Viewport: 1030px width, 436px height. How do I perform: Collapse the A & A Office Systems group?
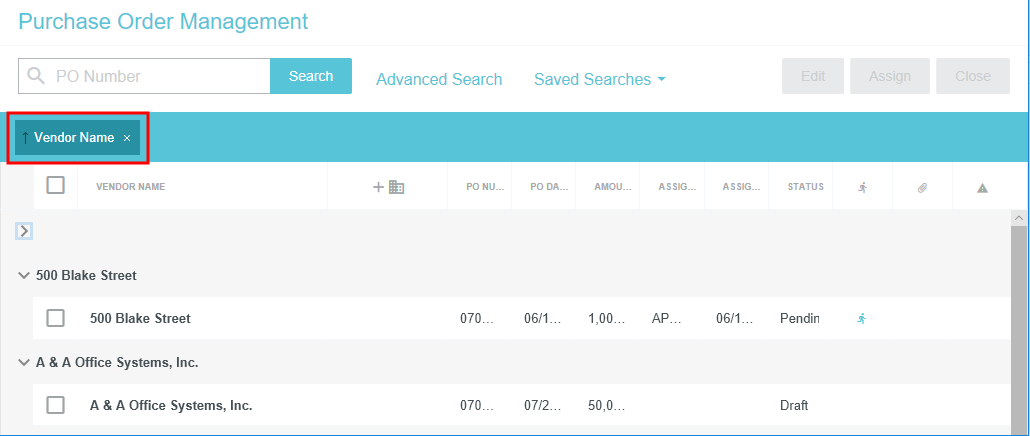coord(24,362)
